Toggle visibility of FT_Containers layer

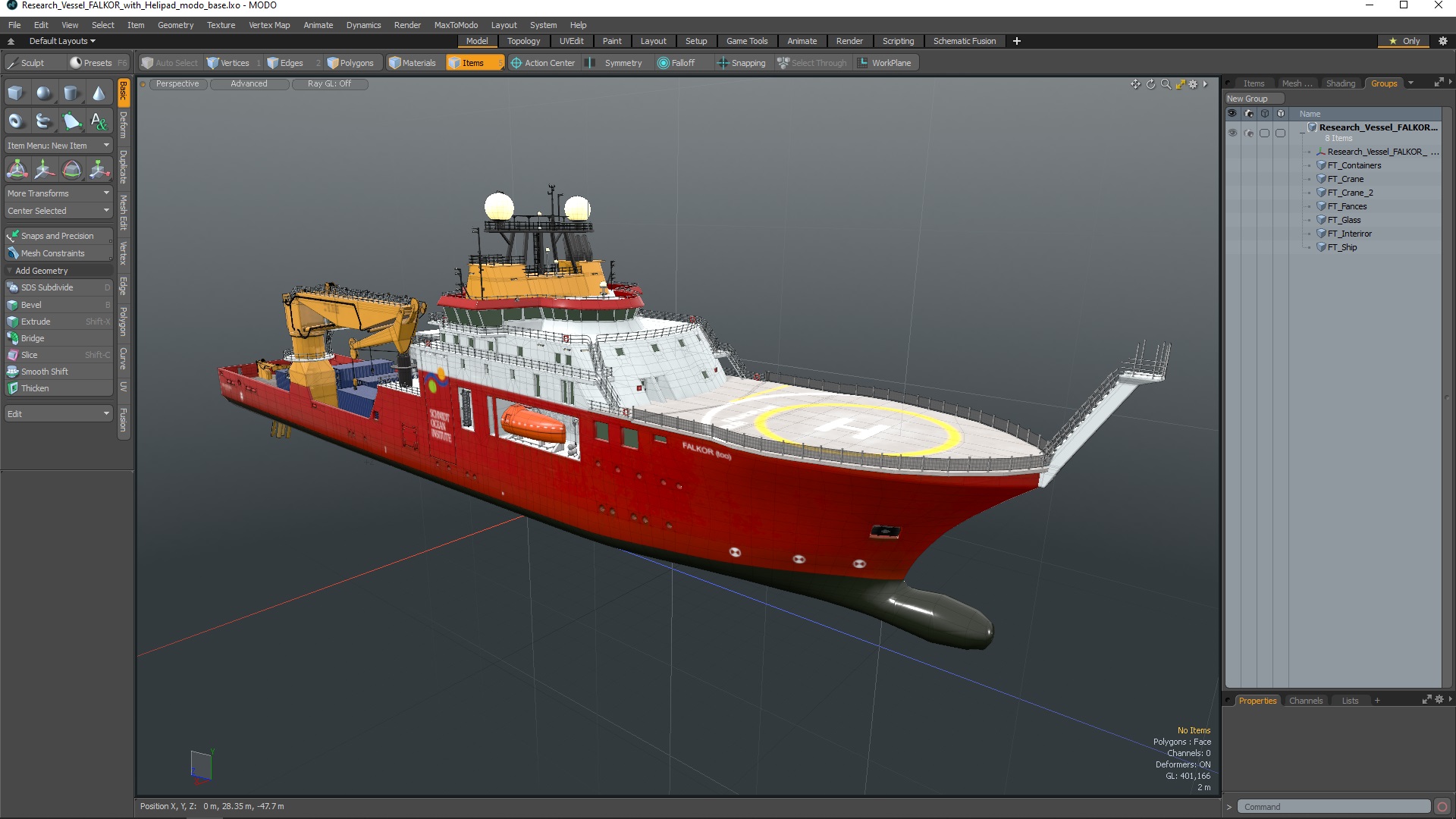click(x=1232, y=165)
